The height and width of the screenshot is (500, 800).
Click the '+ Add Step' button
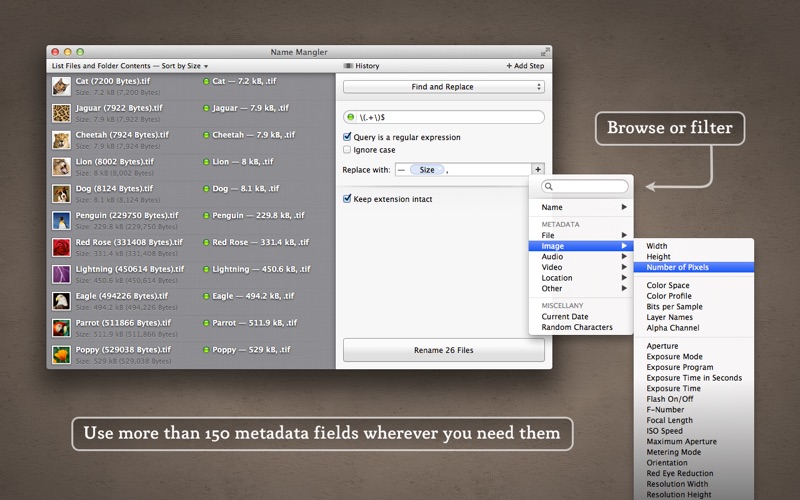(x=524, y=66)
